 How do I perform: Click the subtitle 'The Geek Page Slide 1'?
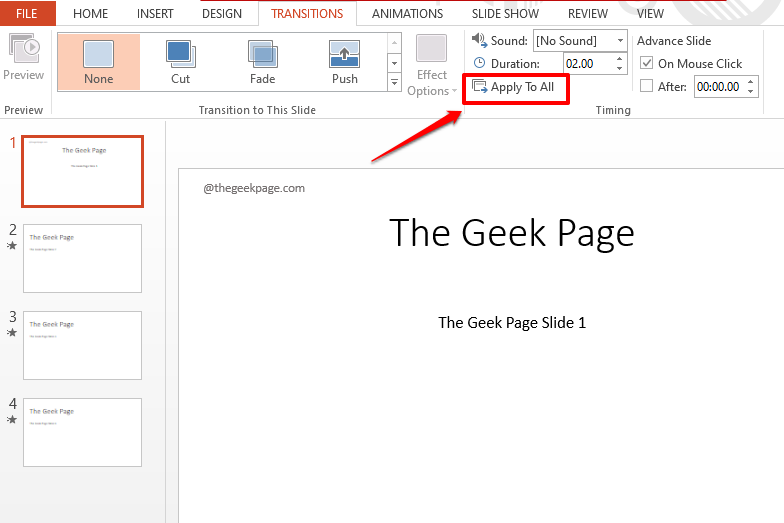point(512,323)
